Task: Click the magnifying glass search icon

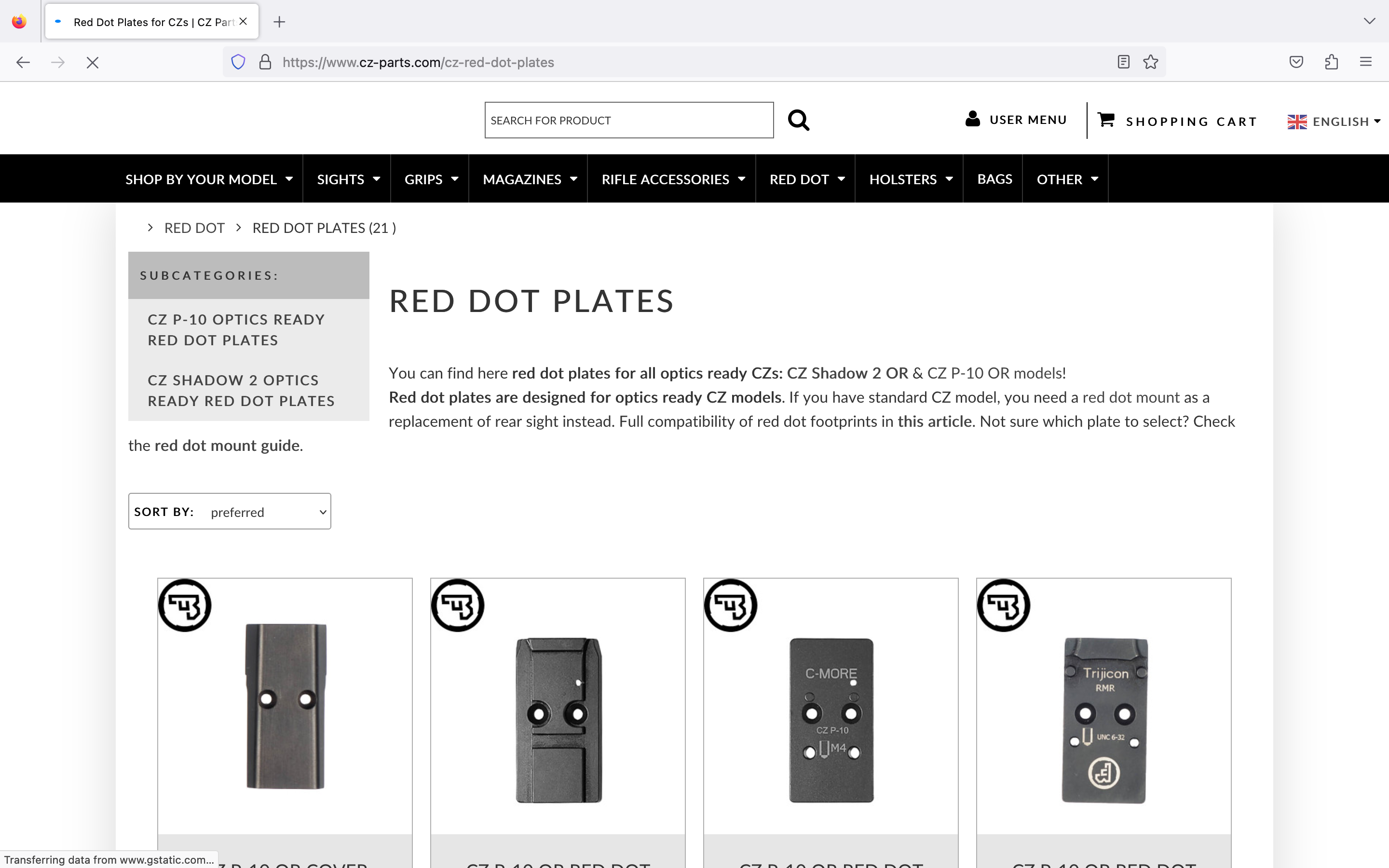Action: coord(798,121)
